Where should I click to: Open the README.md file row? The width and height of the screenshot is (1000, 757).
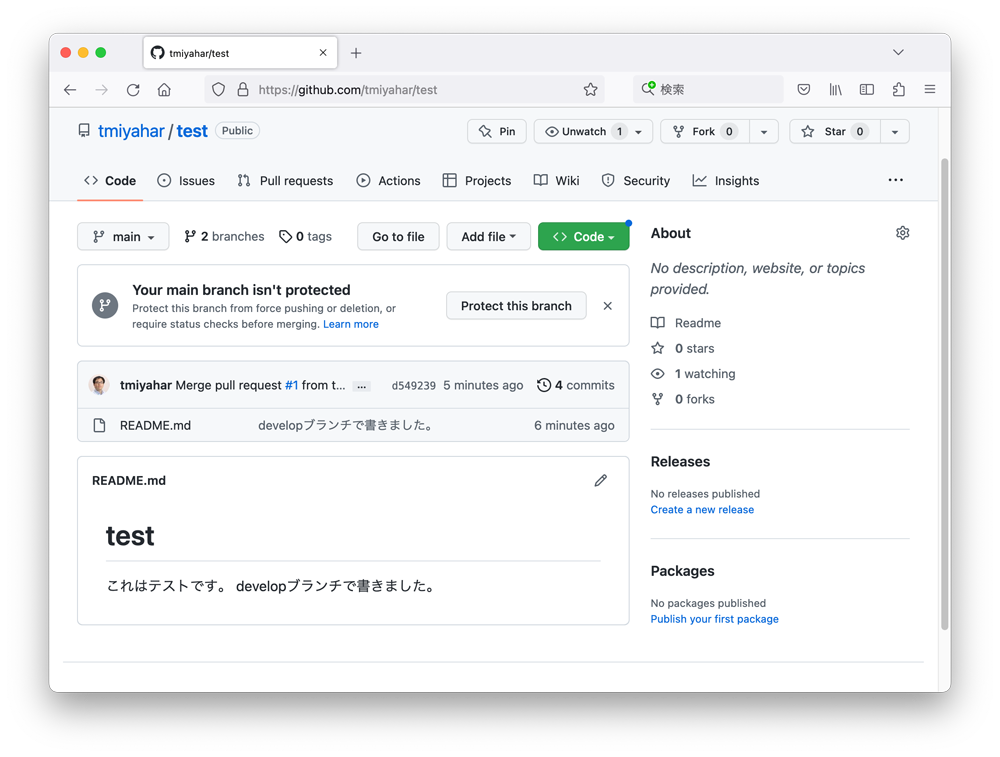(x=353, y=425)
